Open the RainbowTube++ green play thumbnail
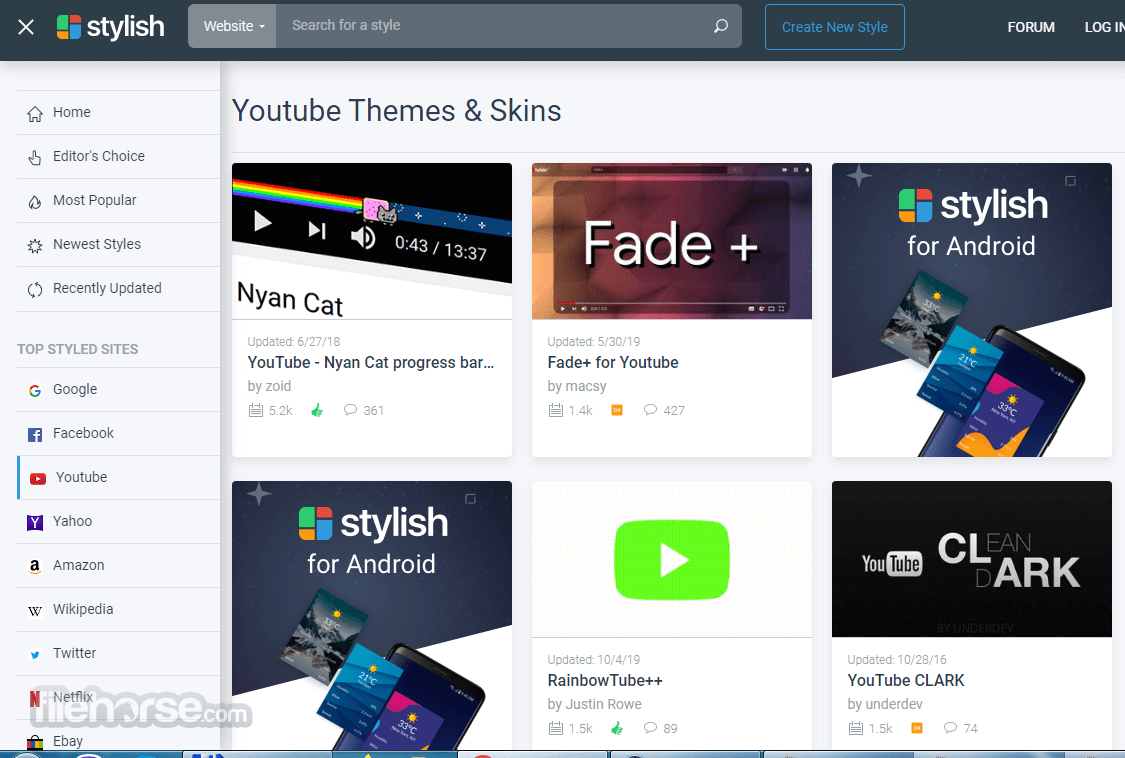Screen dimensions: 1125x758 (x=672, y=559)
